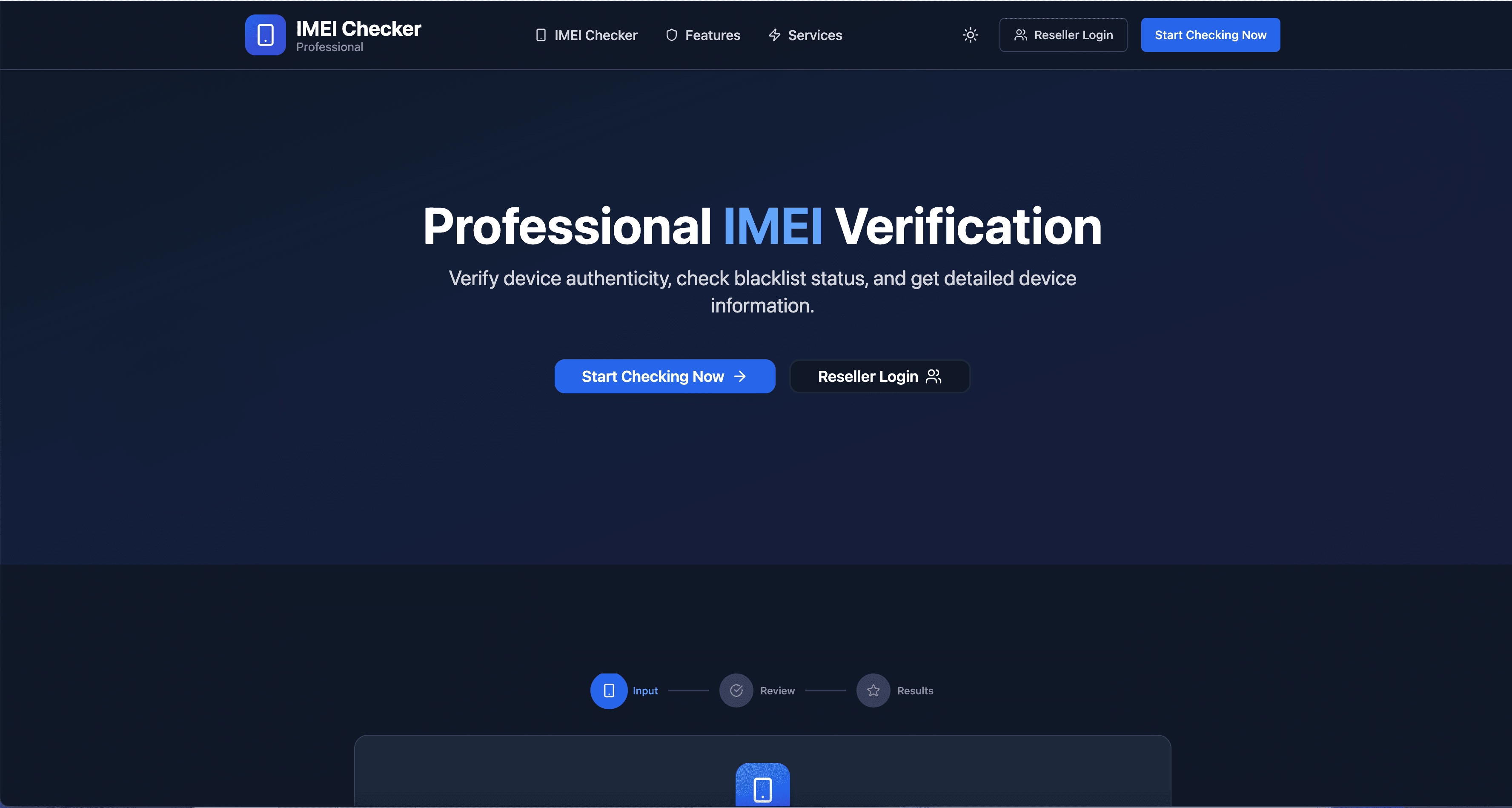Click hero Start Checking Now button

(x=664, y=376)
